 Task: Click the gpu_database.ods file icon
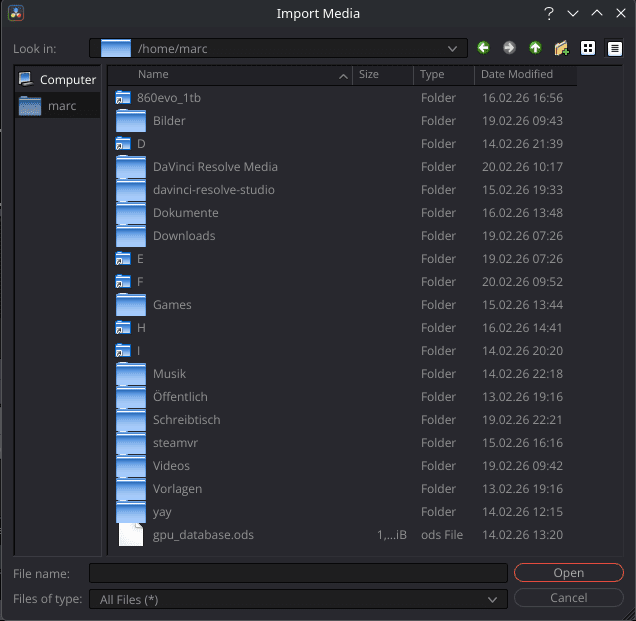(x=131, y=535)
